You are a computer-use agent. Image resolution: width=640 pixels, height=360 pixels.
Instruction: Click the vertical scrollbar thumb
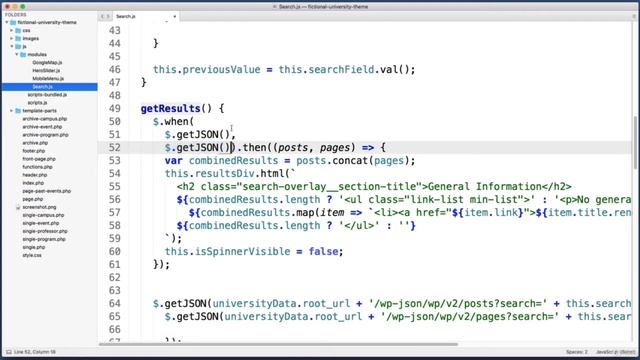click(x=635, y=142)
